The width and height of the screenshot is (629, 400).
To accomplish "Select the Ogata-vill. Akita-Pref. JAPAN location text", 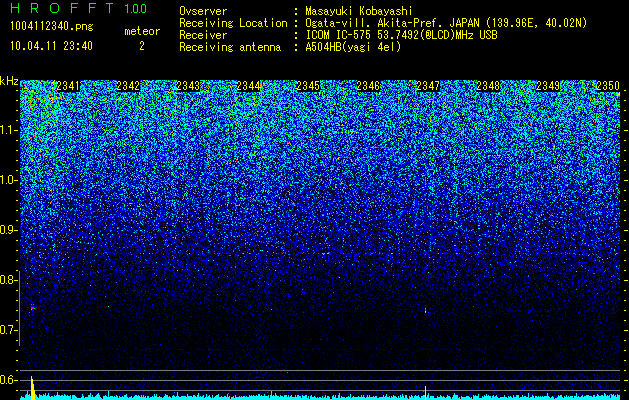I will (x=446, y=23).
